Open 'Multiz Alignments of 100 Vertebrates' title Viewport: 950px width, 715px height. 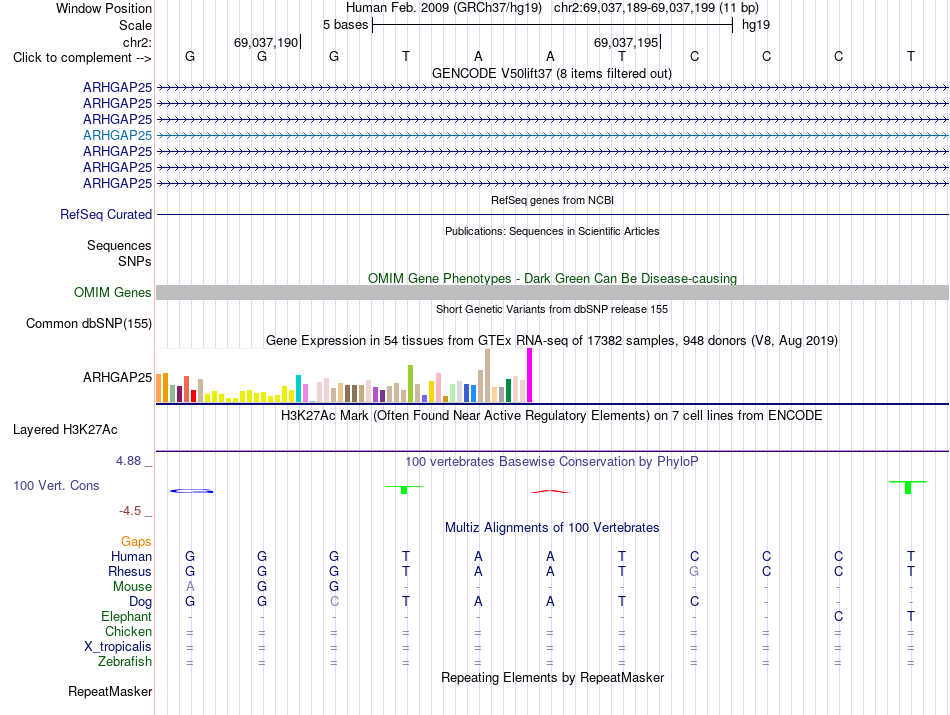552,528
